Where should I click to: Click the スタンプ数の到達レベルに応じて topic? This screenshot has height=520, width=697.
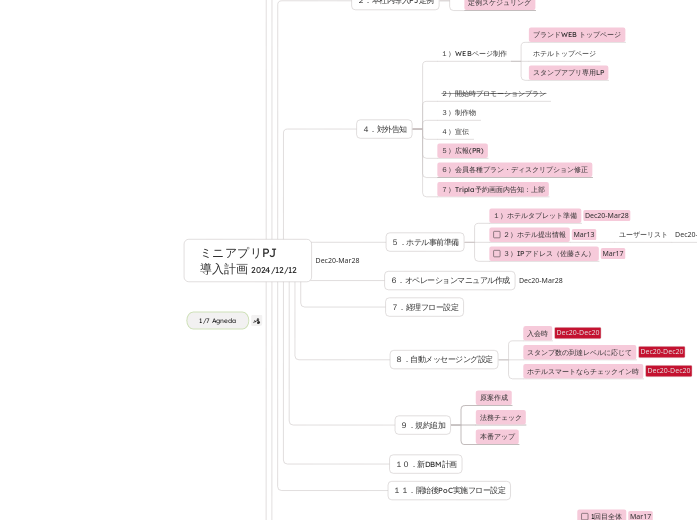click(579, 352)
